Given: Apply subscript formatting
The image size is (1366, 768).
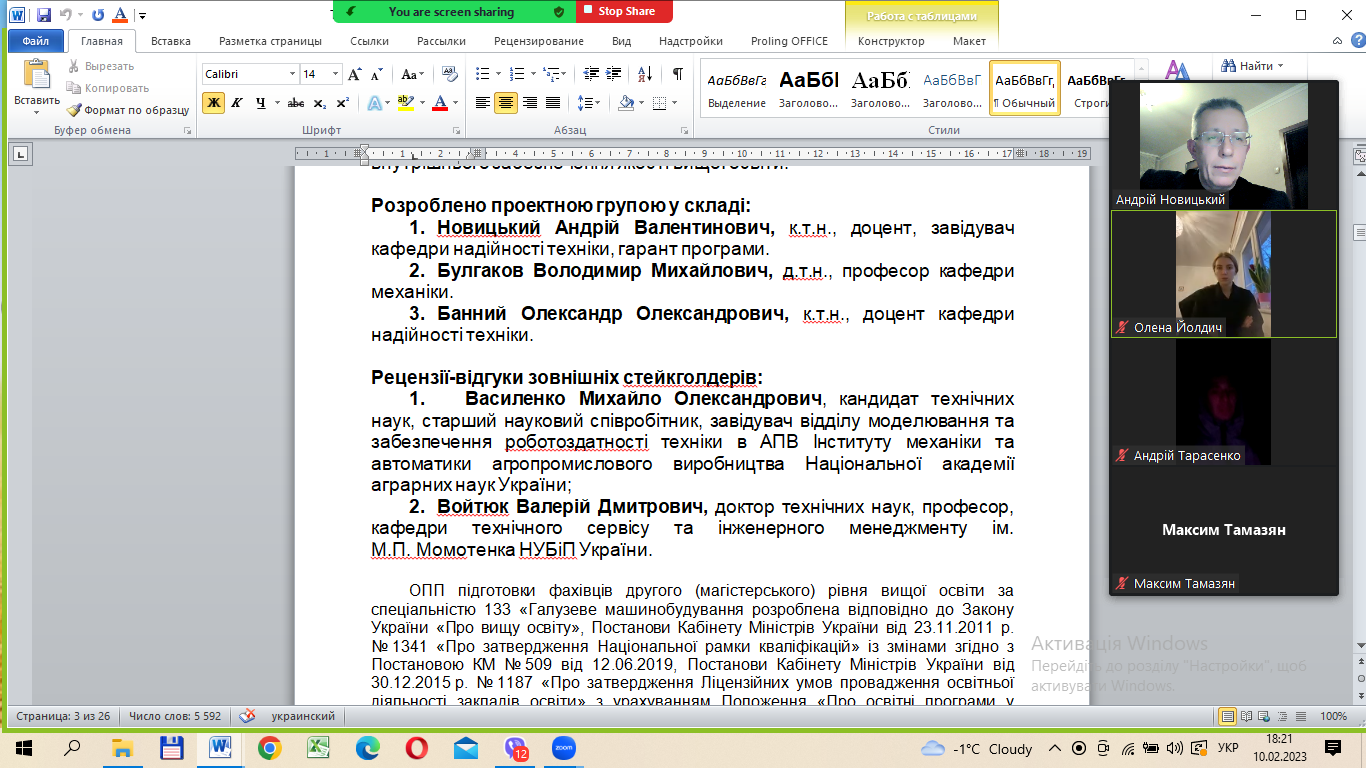Looking at the screenshot, I should pyautogui.click(x=319, y=103).
